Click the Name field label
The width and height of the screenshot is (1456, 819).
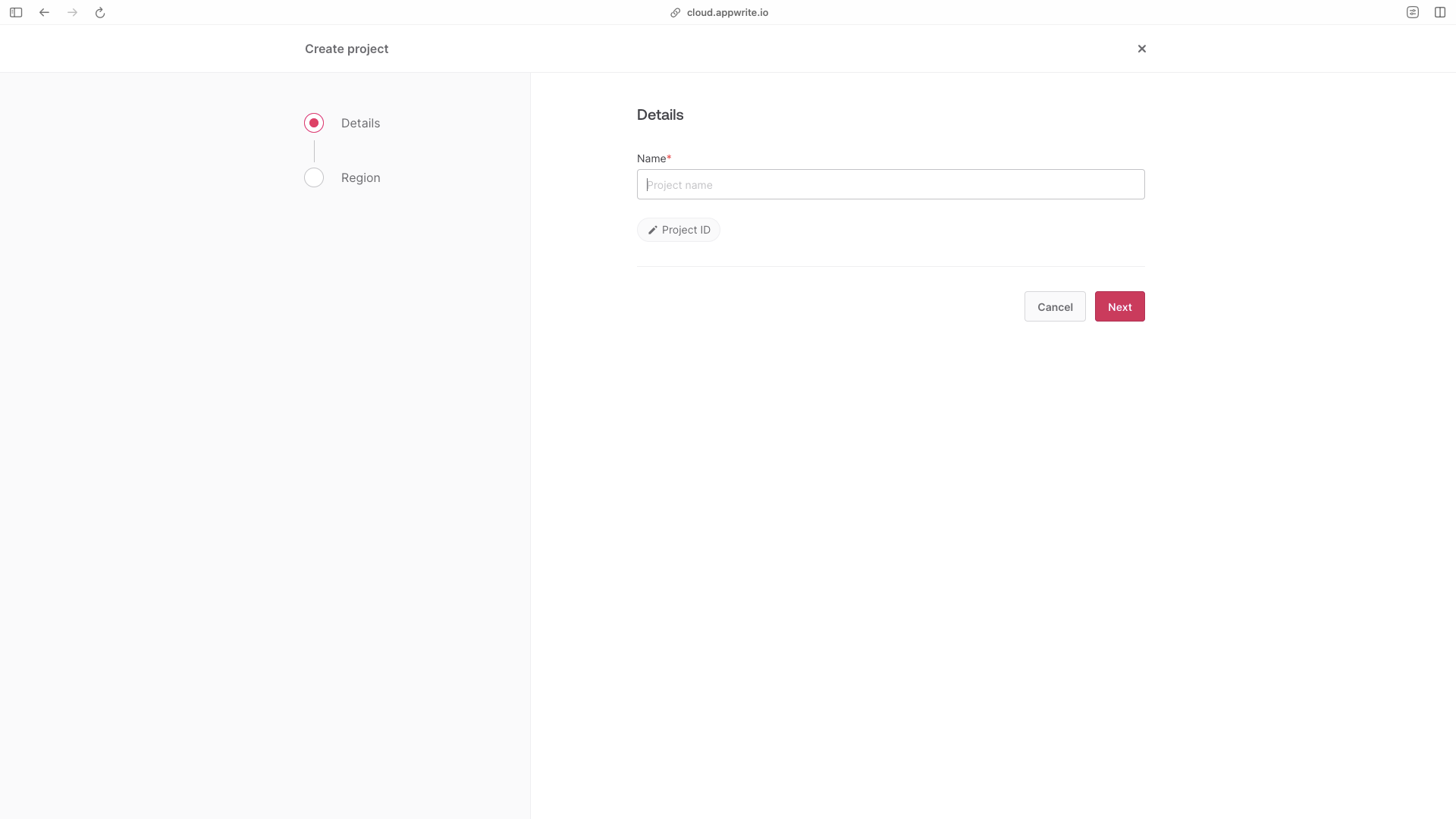(651, 158)
